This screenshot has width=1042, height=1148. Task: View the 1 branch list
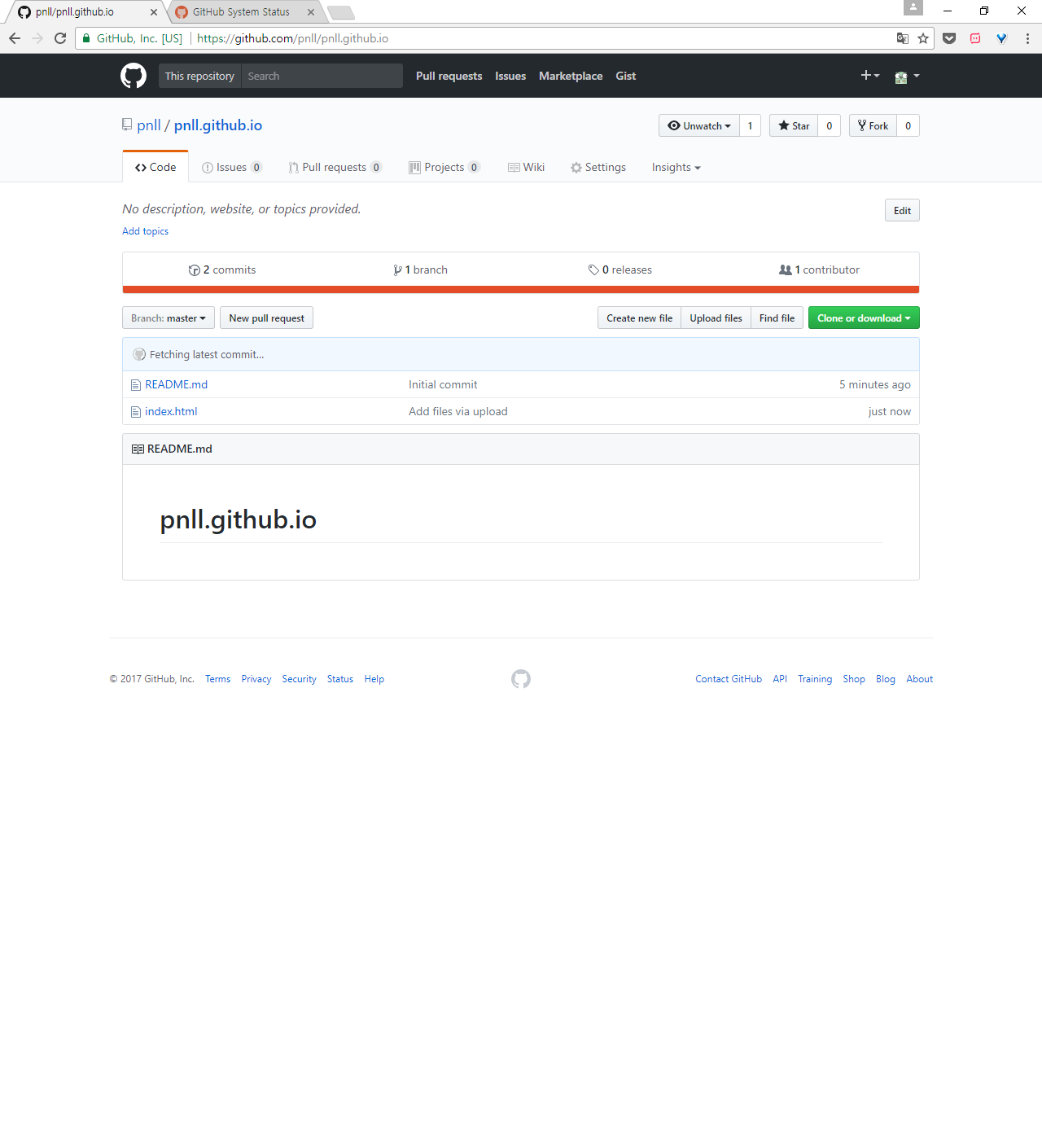[420, 269]
